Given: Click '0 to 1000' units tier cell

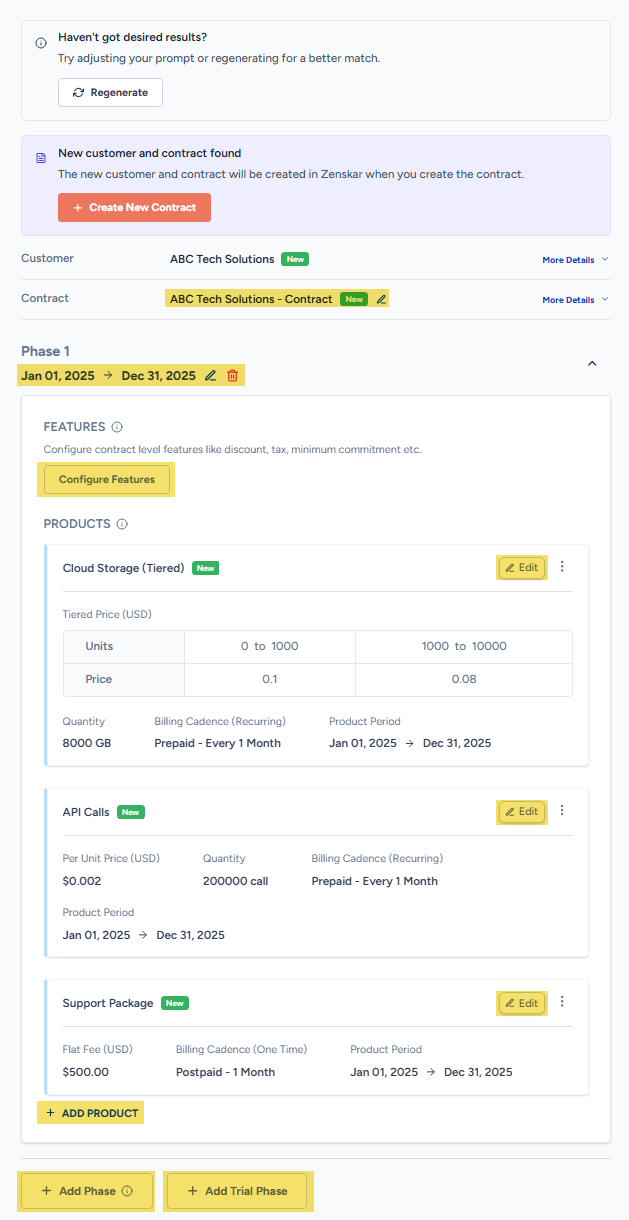Looking at the screenshot, I should pos(270,646).
